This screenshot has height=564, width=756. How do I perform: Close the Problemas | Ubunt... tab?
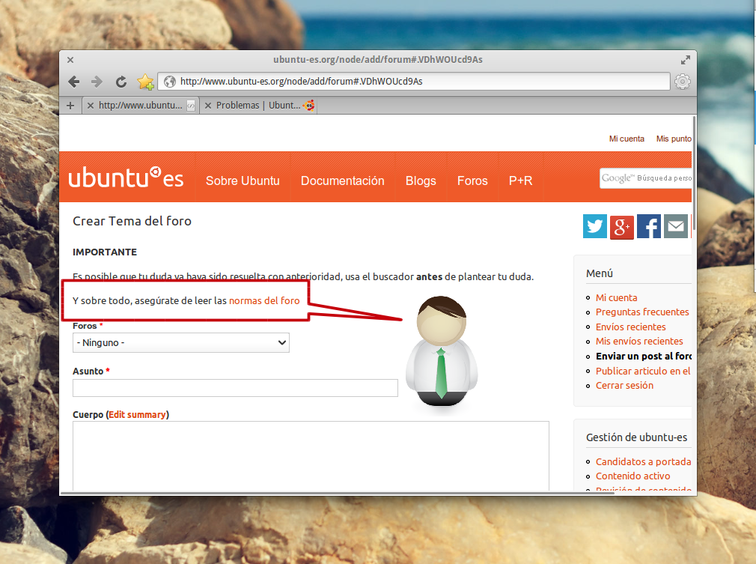coord(208,105)
